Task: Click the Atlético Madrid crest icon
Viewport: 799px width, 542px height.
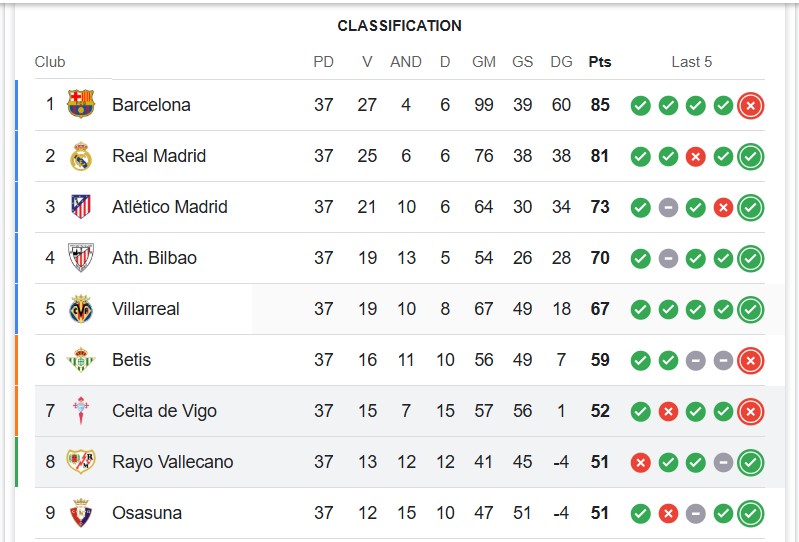Action: [81, 207]
